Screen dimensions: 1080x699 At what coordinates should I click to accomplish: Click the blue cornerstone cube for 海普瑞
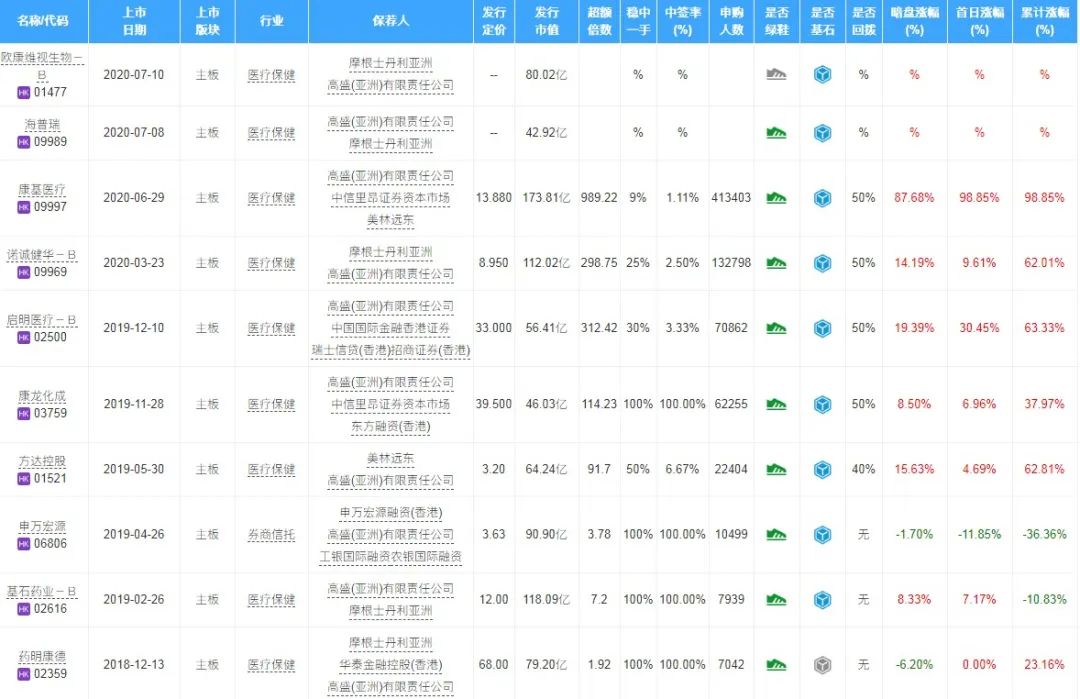click(x=822, y=133)
